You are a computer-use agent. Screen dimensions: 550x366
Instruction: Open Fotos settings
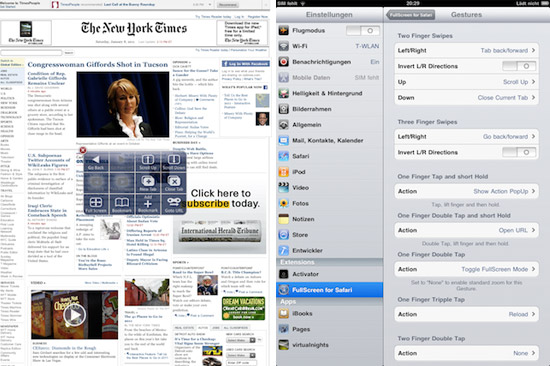tap(329, 203)
